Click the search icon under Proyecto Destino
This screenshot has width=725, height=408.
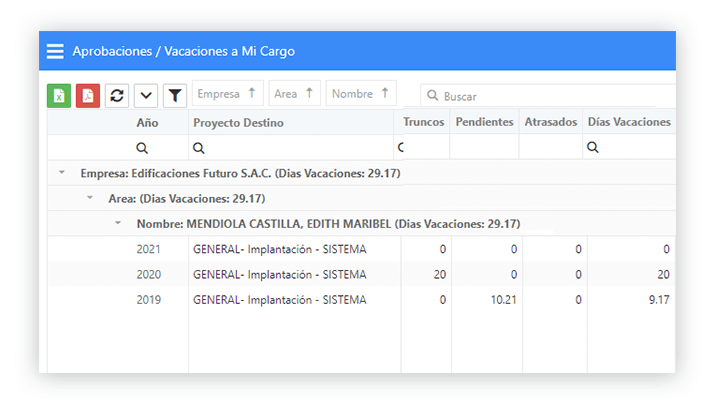pos(198,148)
